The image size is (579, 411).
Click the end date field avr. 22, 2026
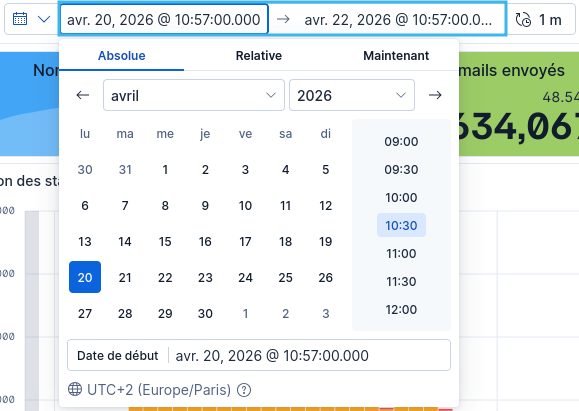click(x=398, y=19)
